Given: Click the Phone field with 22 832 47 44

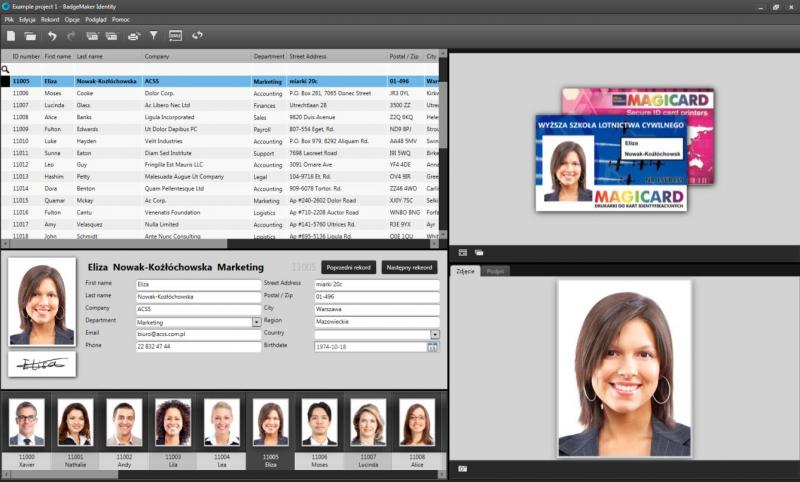Looking at the screenshot, I should point(198,347).
